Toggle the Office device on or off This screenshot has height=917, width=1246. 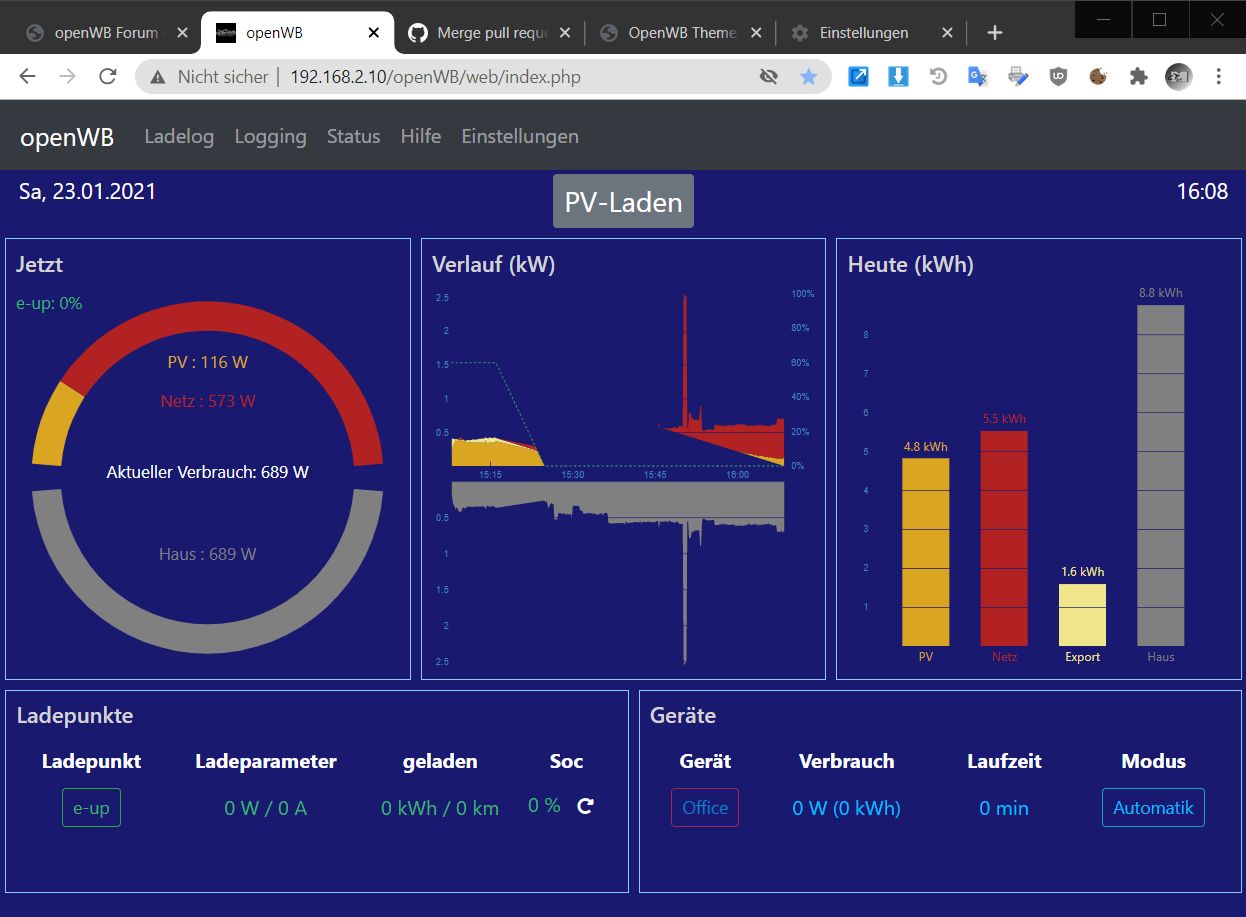click(x=704, y=808)
